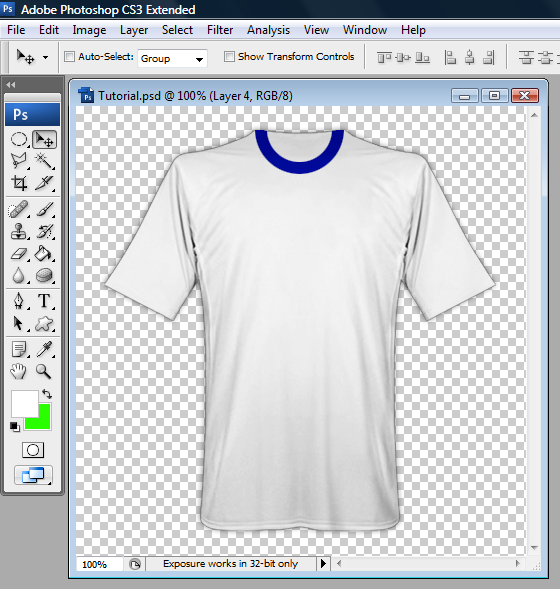Choose the Crop tool
Viewport: 560px width, 589px height.
19,183
